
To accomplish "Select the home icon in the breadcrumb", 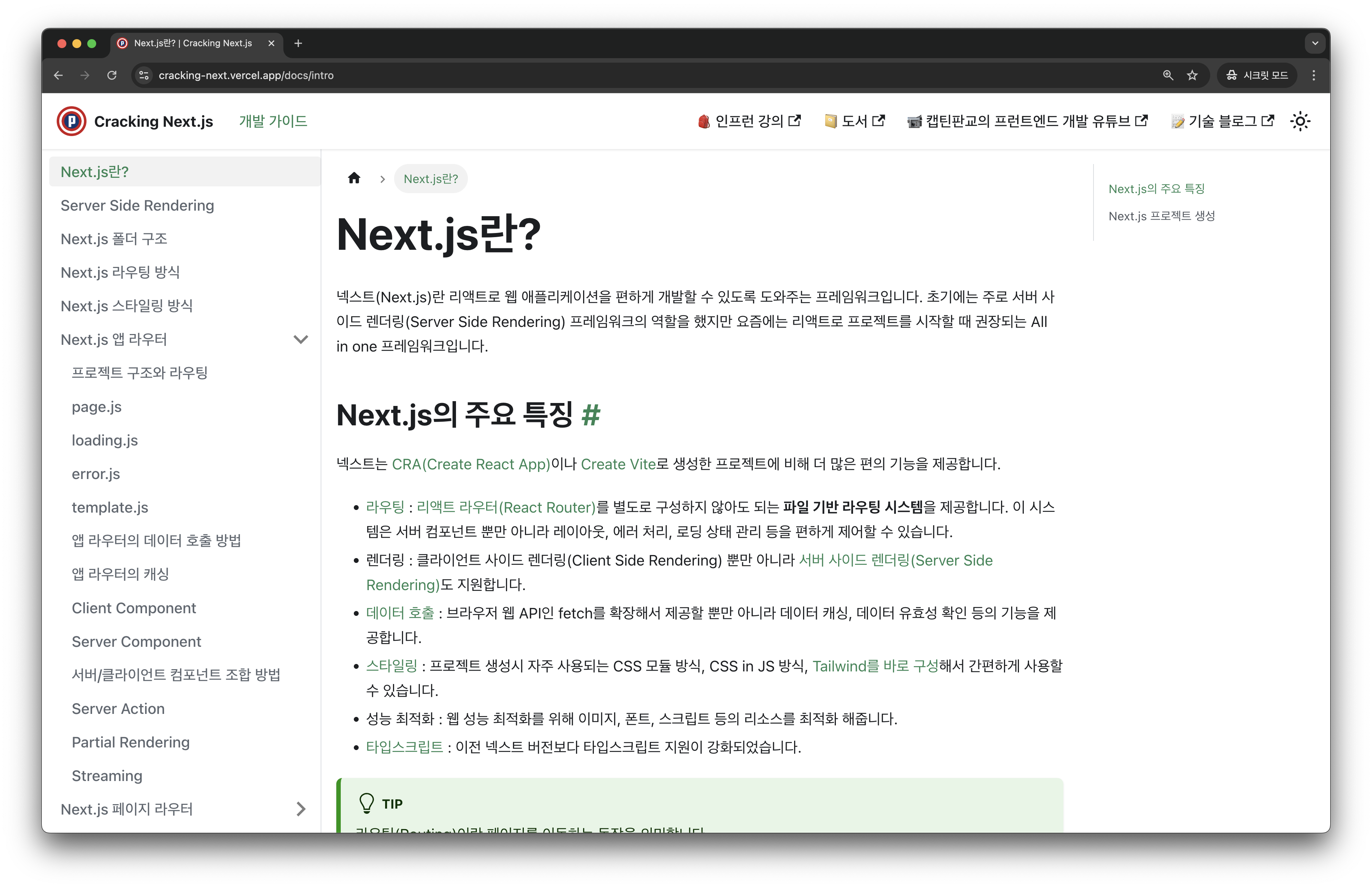I will point(354,178).
